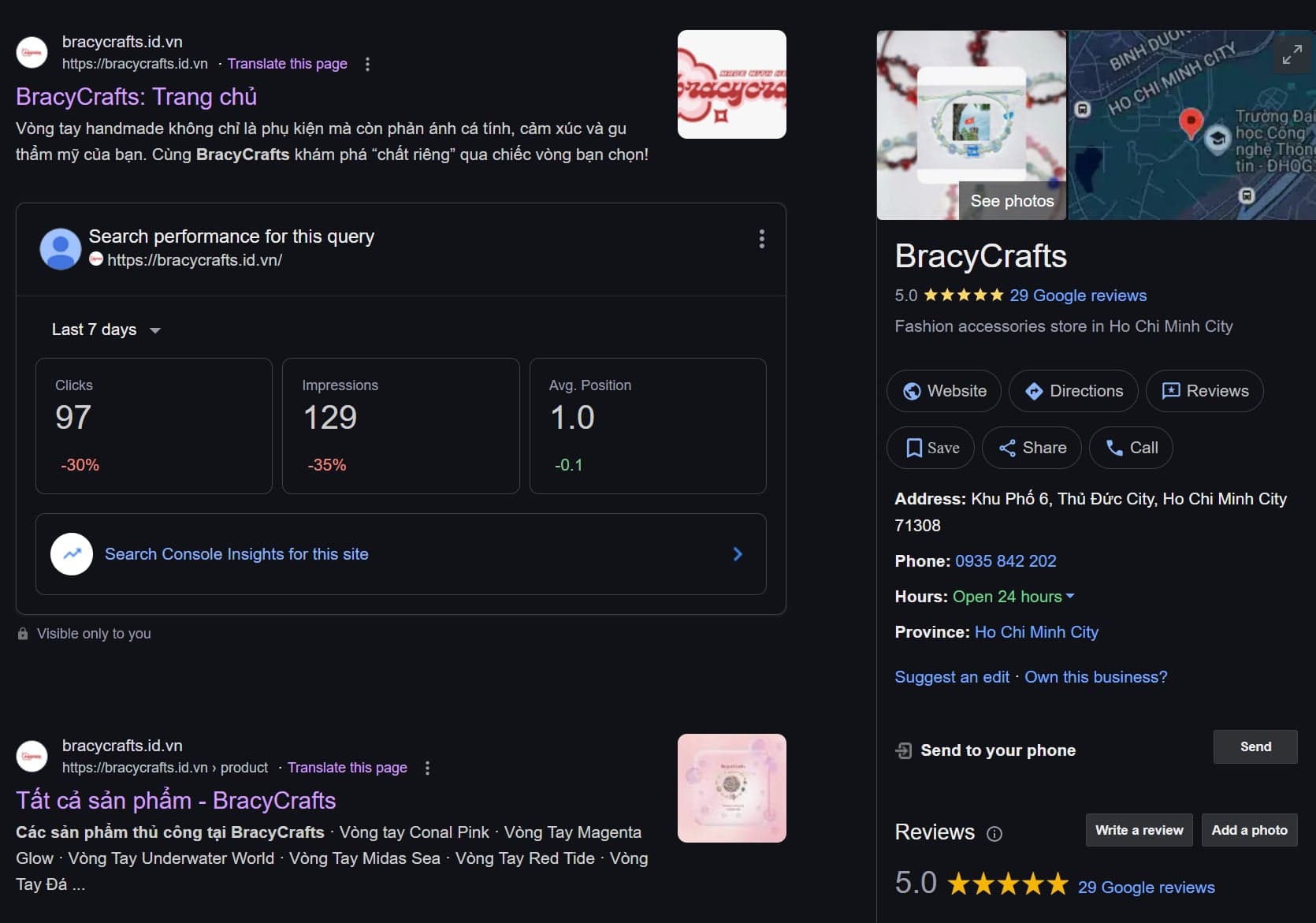Viewport: 1316px width, 923px height.
Task: Open three-dot menu for product page result
Action: [427, 768]
